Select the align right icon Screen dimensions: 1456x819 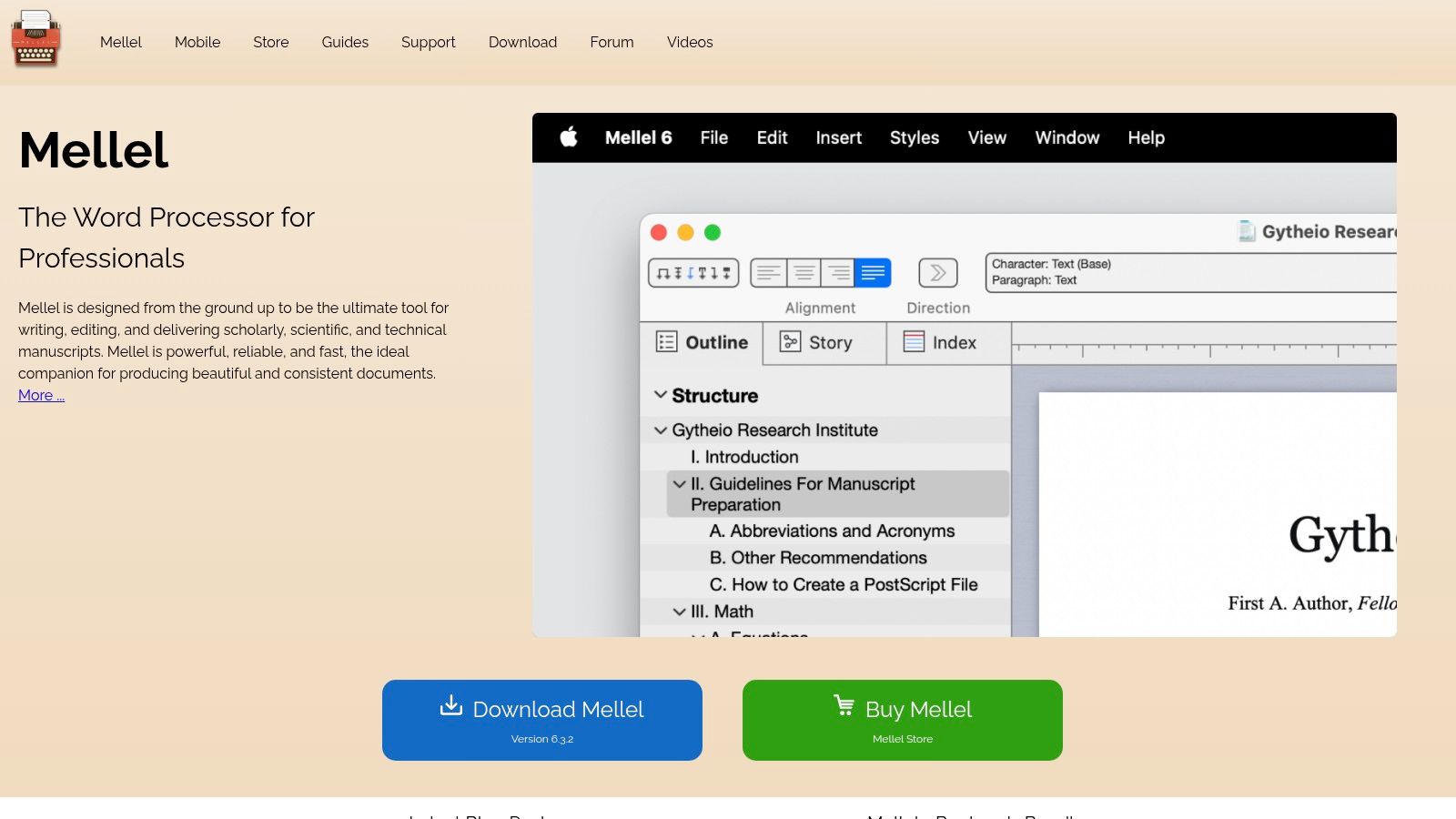click(x=838, y=273)
